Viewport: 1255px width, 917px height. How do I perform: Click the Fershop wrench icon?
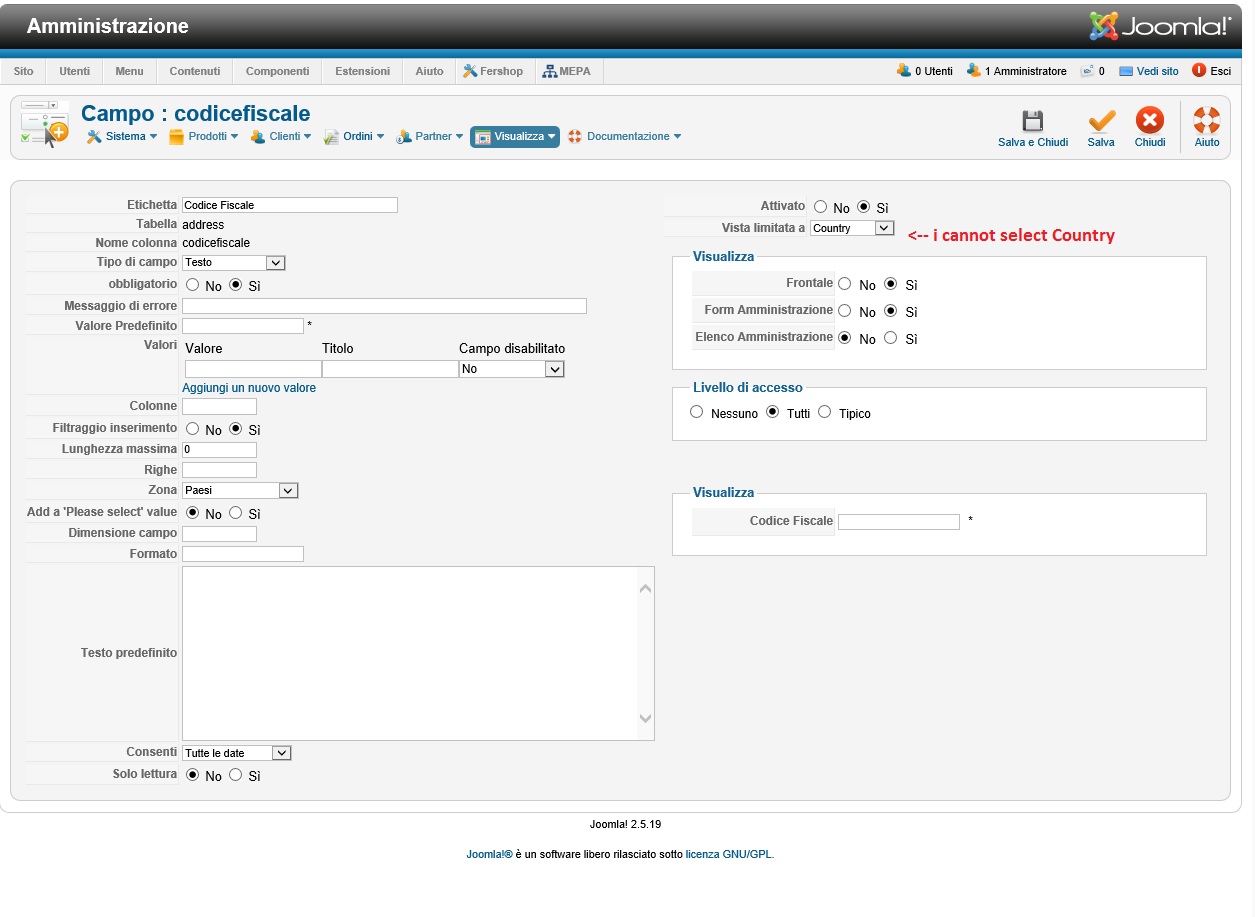tap(470, 71)
